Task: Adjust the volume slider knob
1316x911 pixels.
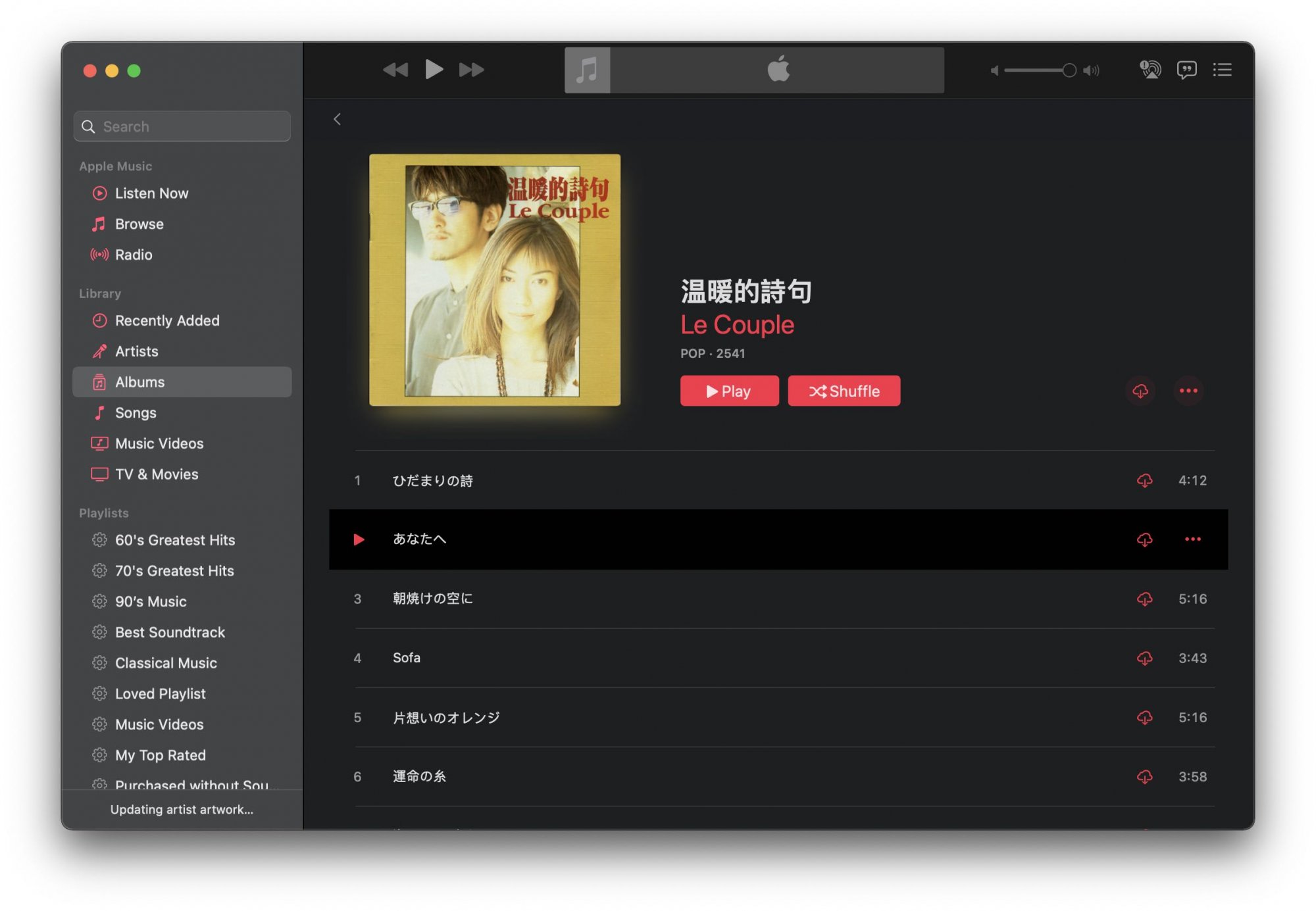Action: 1069,70
